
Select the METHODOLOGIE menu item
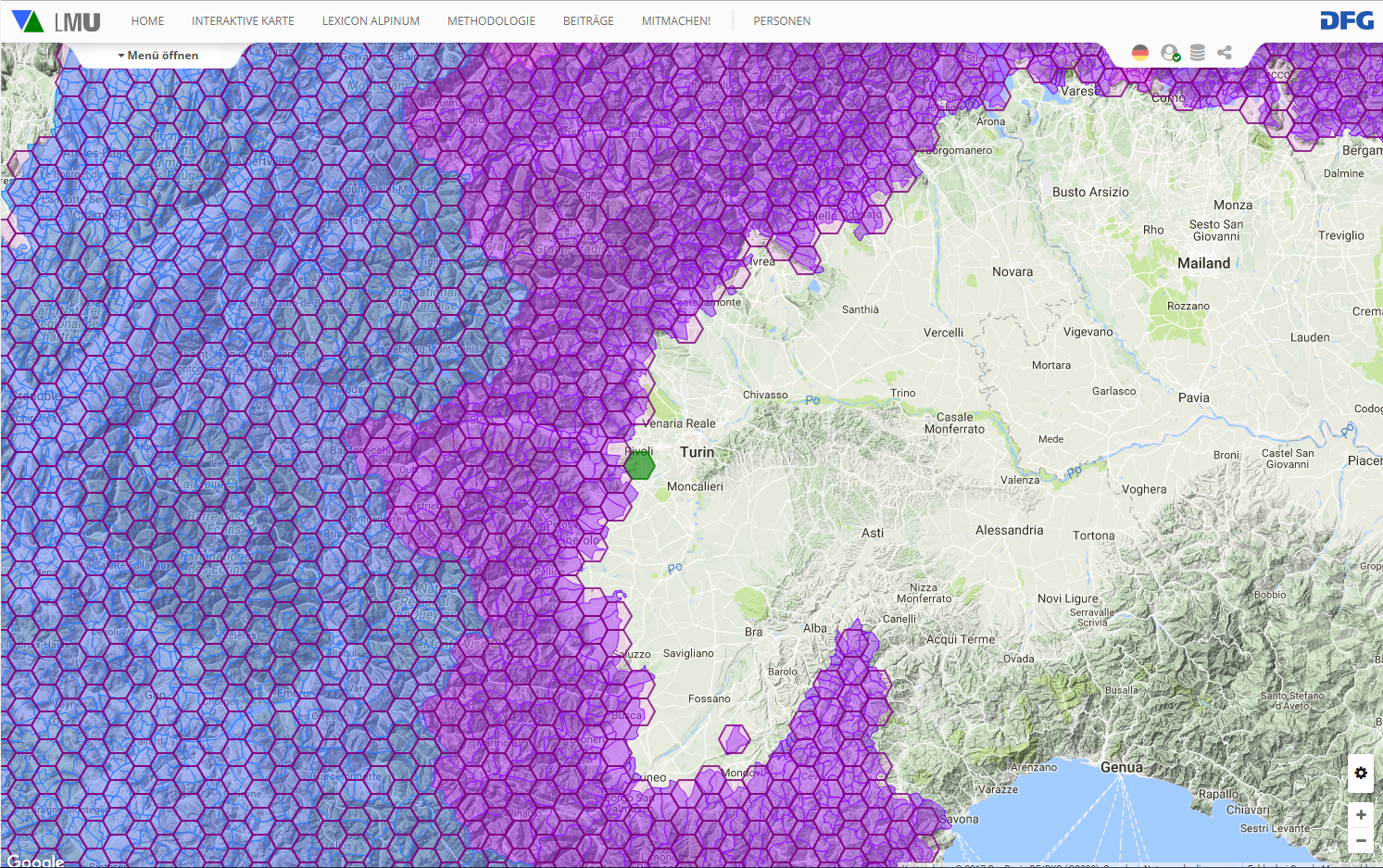click(x=491, y=21)
